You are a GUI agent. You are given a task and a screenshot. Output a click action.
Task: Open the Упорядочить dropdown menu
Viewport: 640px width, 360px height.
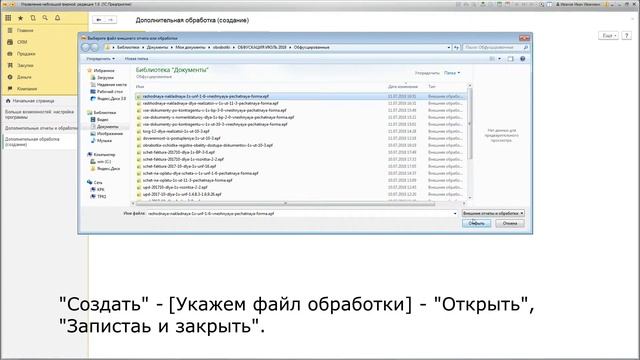click(x=100, y=59)
